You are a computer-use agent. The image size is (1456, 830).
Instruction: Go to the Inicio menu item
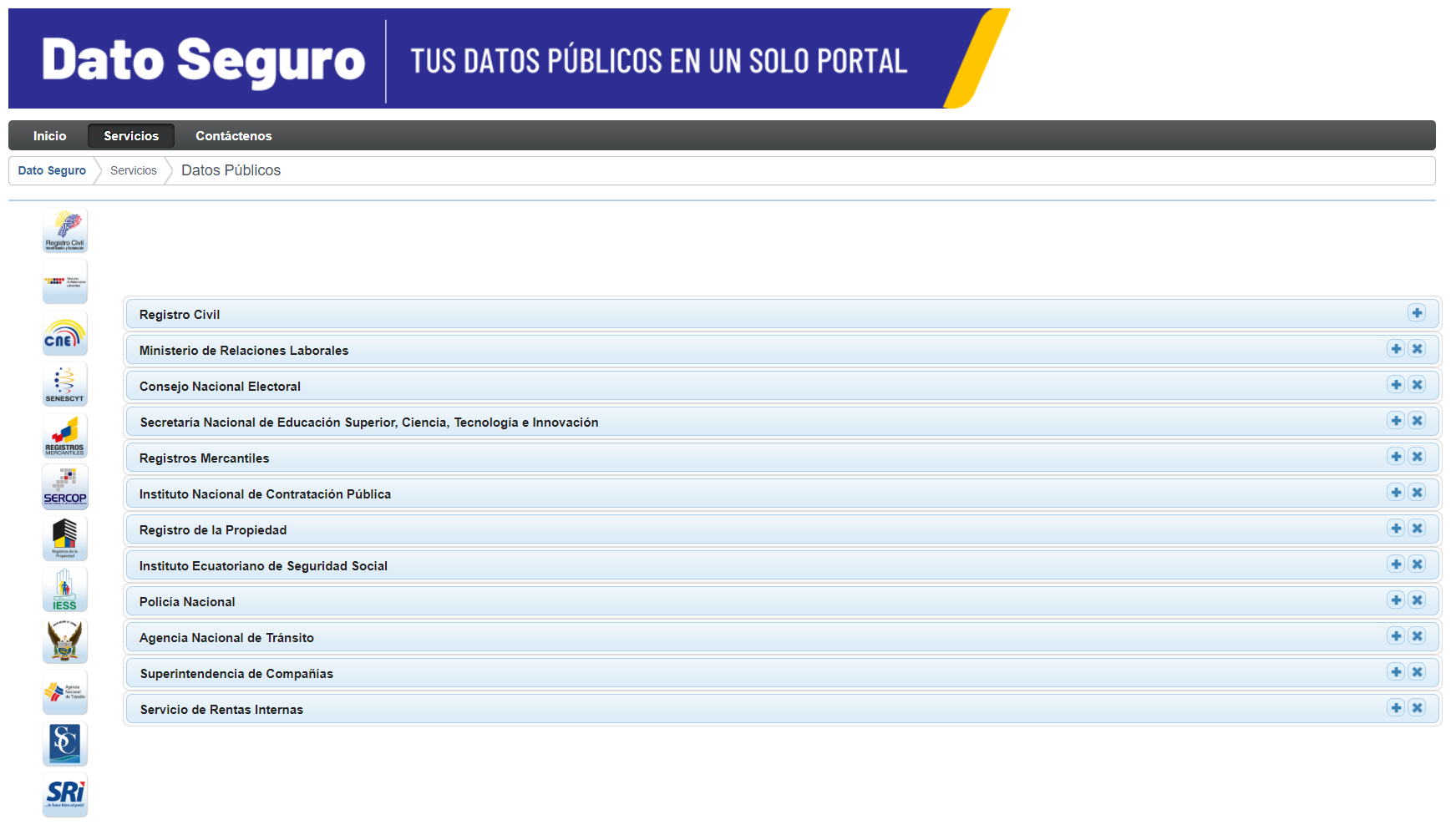[x=49, y=135]
